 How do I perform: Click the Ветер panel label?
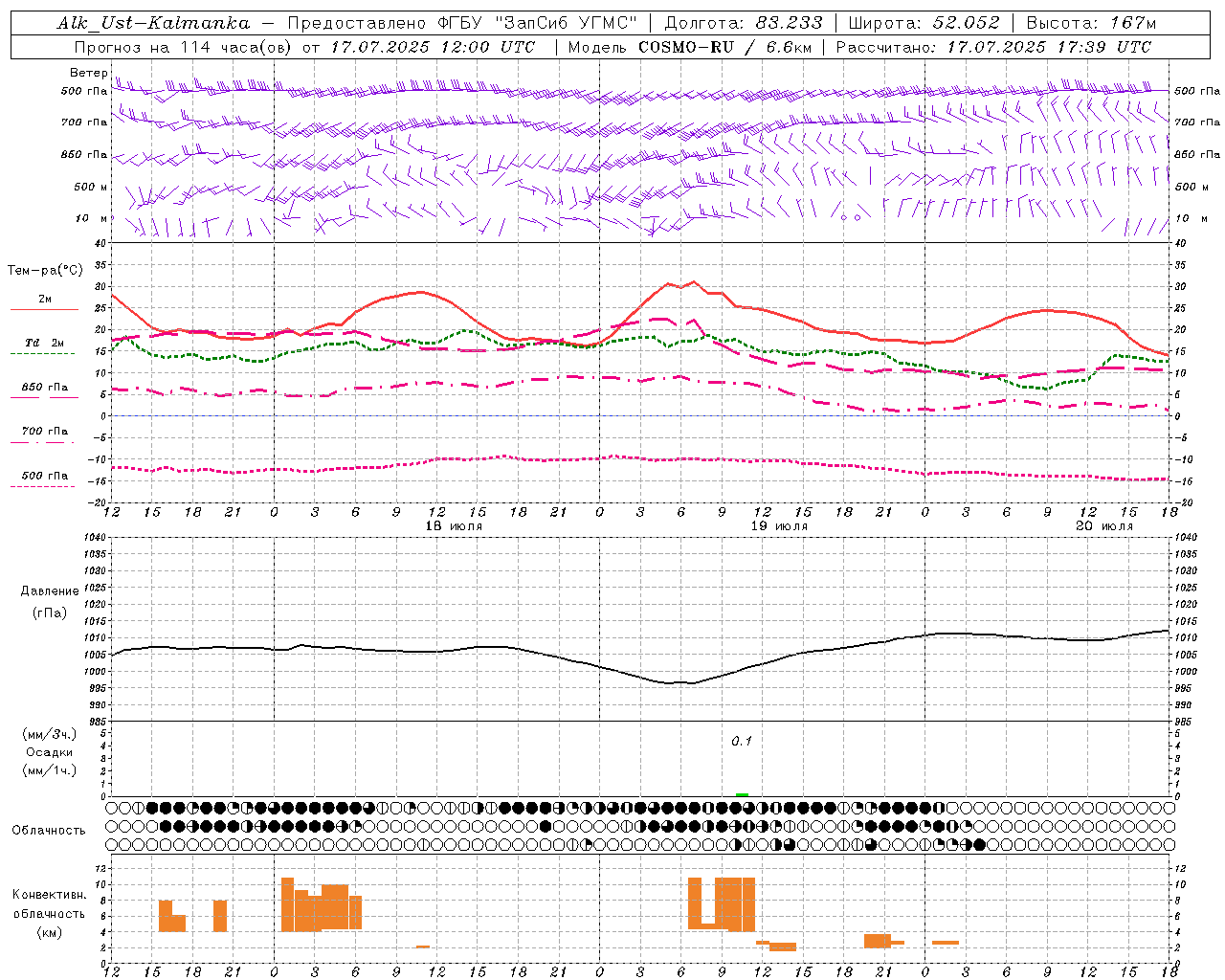coord(88,73)
